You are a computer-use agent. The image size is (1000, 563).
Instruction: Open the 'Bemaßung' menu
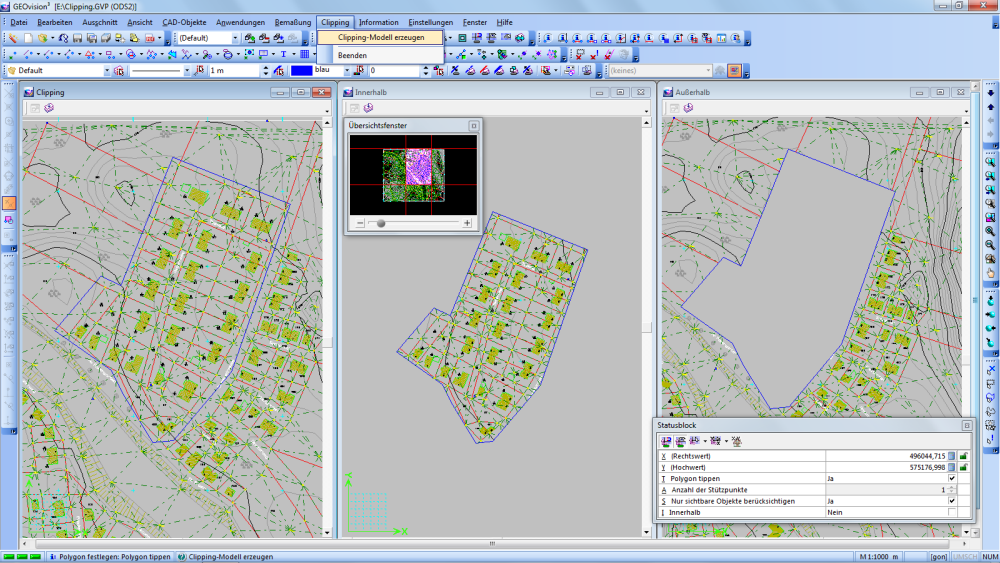click(292, 22)
